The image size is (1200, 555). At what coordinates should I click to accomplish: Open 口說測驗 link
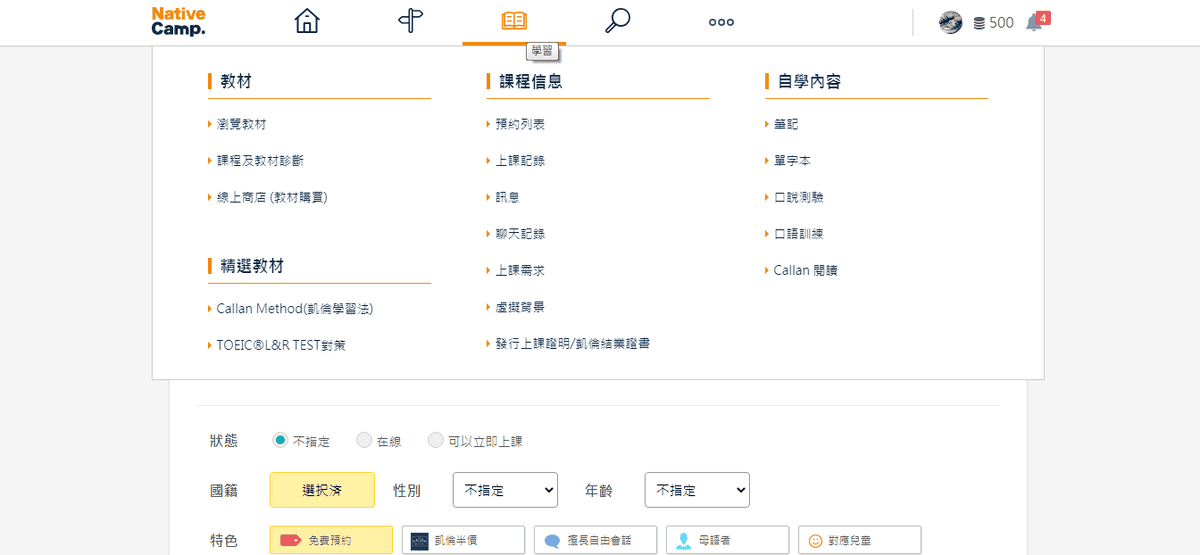(798, 197)
